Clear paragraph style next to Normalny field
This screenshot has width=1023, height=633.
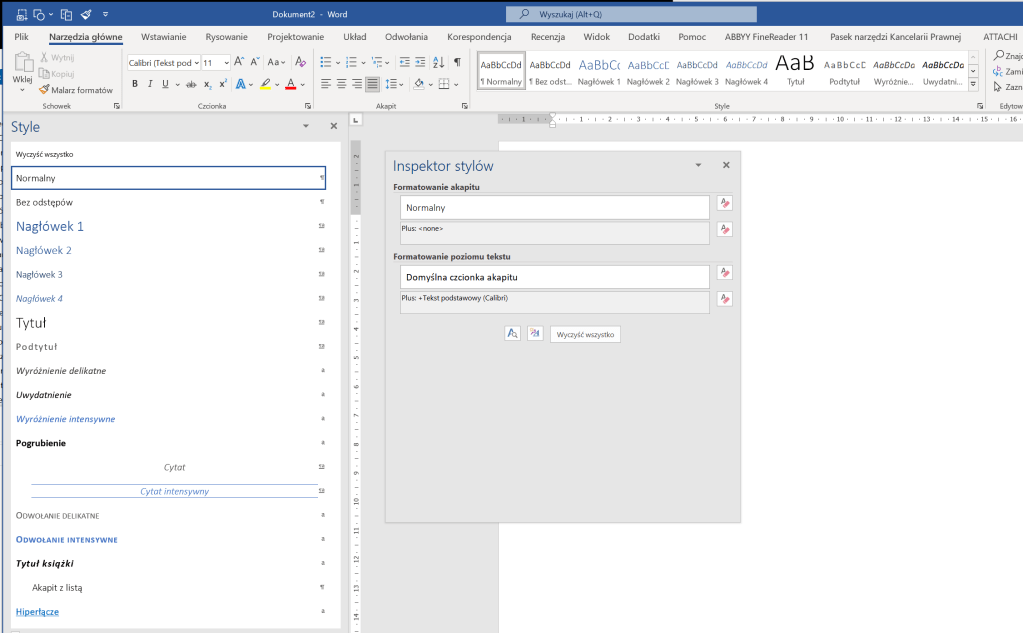pyautogui.click(x=725, y=203)
